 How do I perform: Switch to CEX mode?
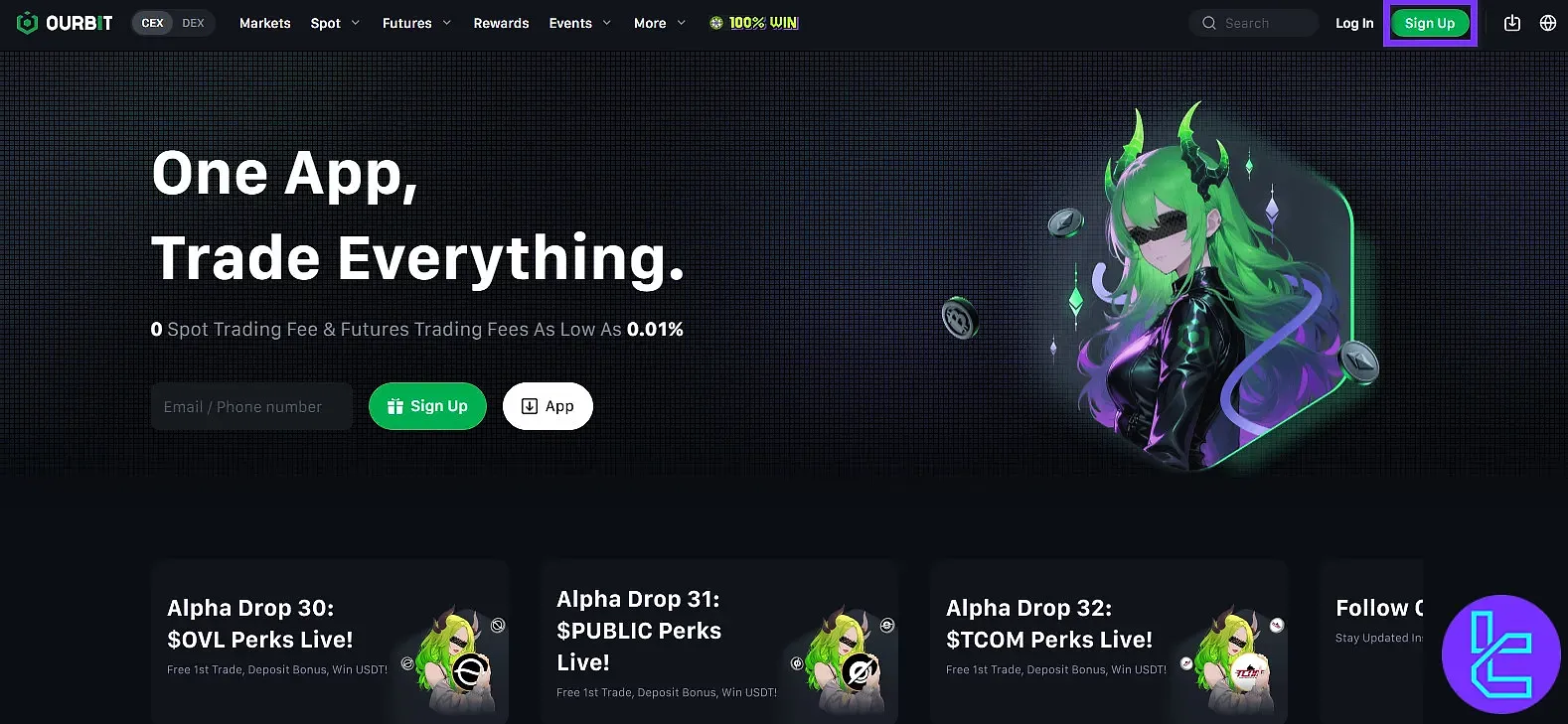coord(153,23)
